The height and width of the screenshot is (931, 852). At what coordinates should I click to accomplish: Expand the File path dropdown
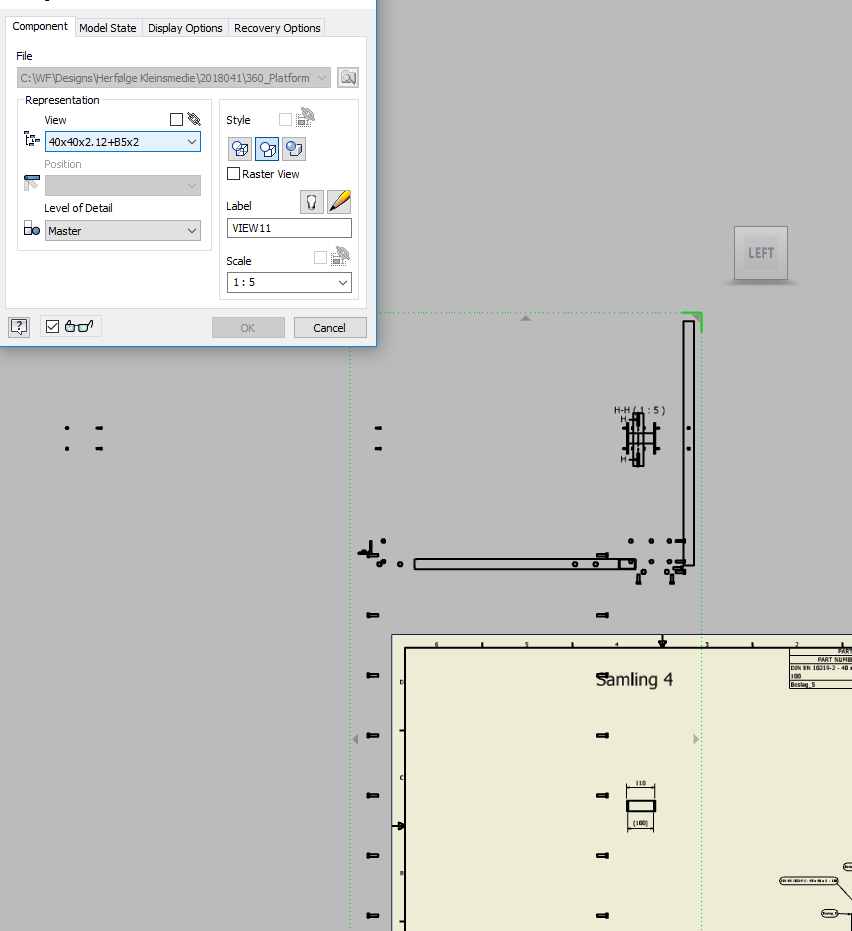[322, 78]
